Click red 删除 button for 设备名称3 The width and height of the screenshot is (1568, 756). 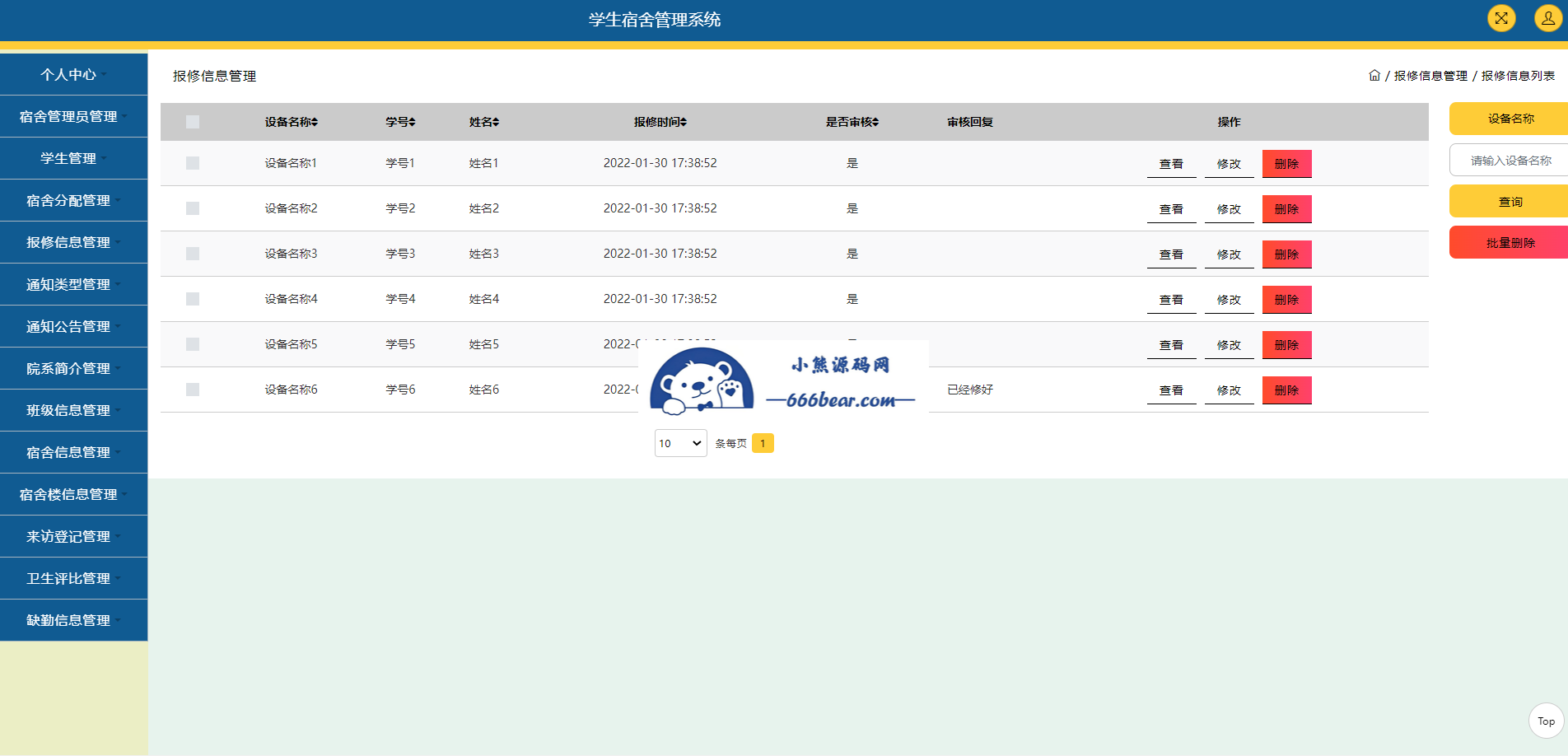coord(1286,254)
